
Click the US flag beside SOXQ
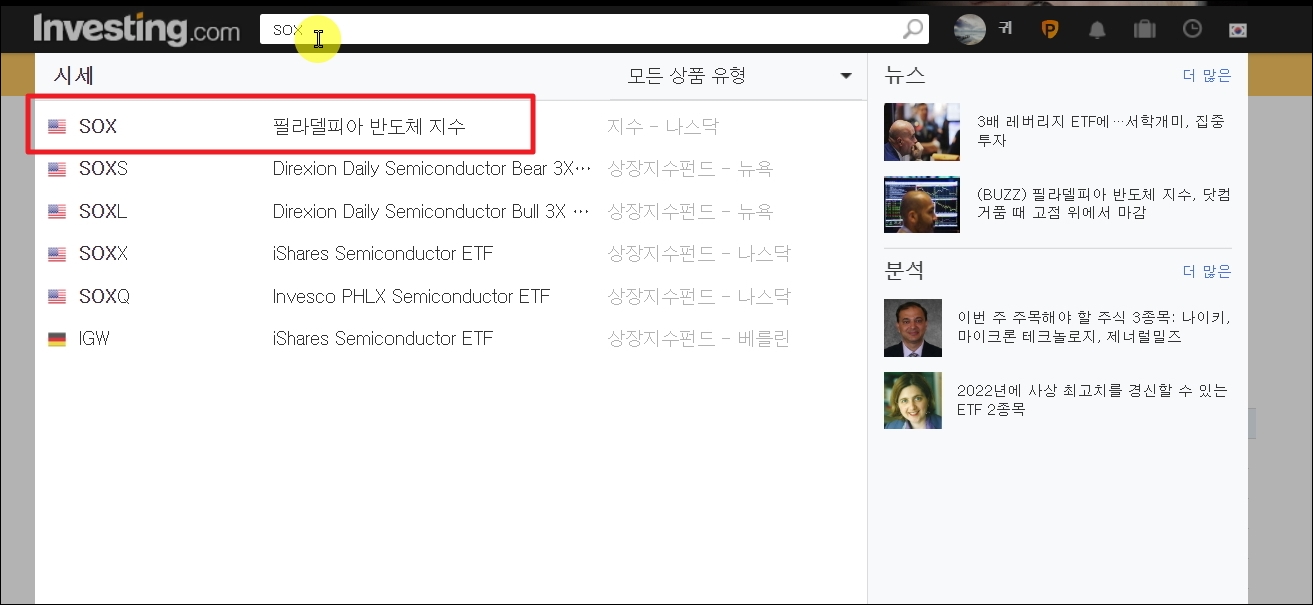57,297
